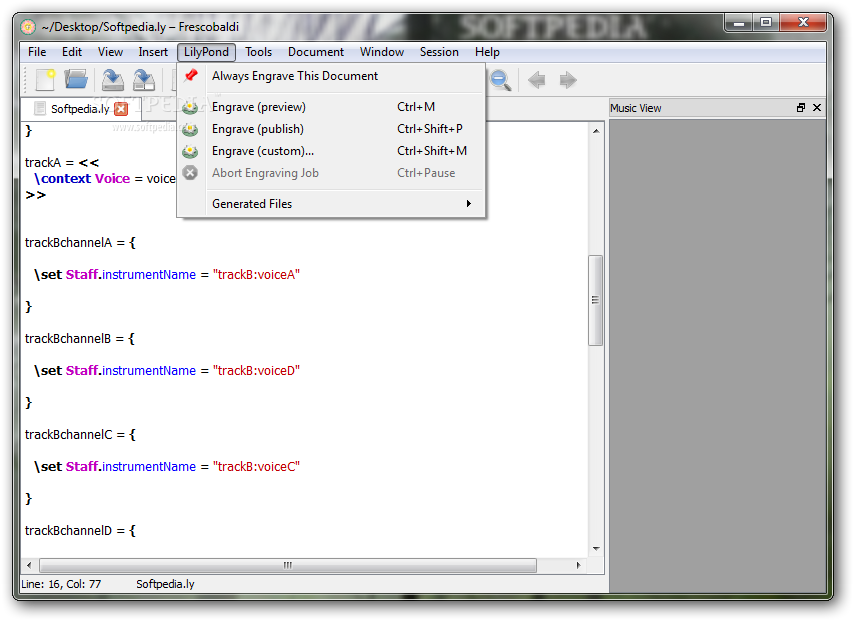Click the \context Voice keyword line
Image resolution: width=854 pixels, height=621 pixels.
[105, 179]
